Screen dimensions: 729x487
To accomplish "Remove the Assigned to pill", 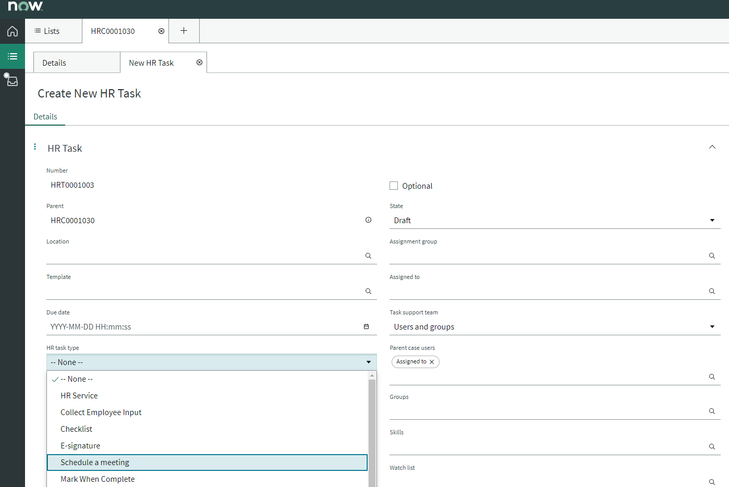I will (x=432, y=362).
